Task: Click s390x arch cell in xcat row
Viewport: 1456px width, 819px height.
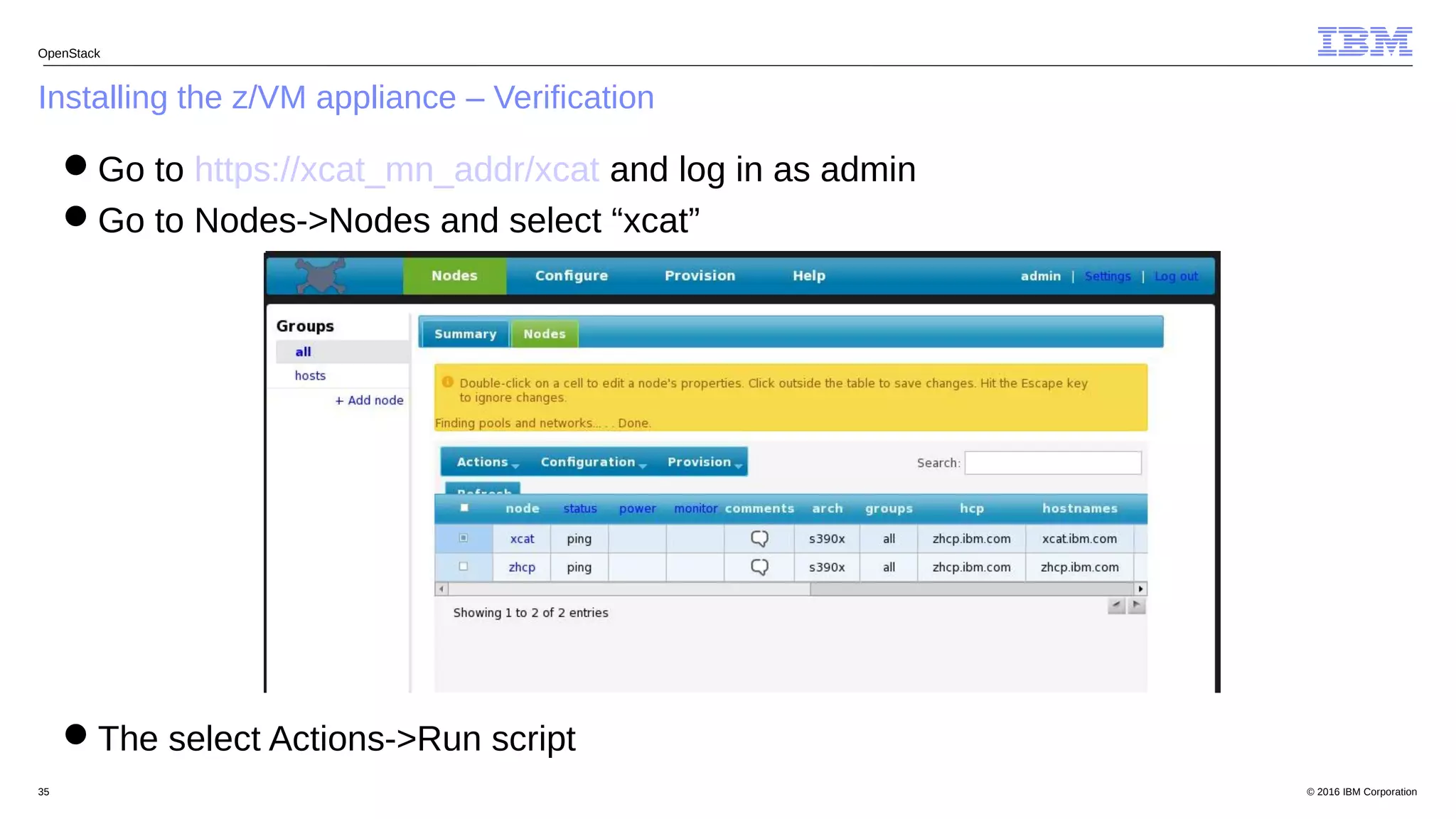Action: (827, 539)
